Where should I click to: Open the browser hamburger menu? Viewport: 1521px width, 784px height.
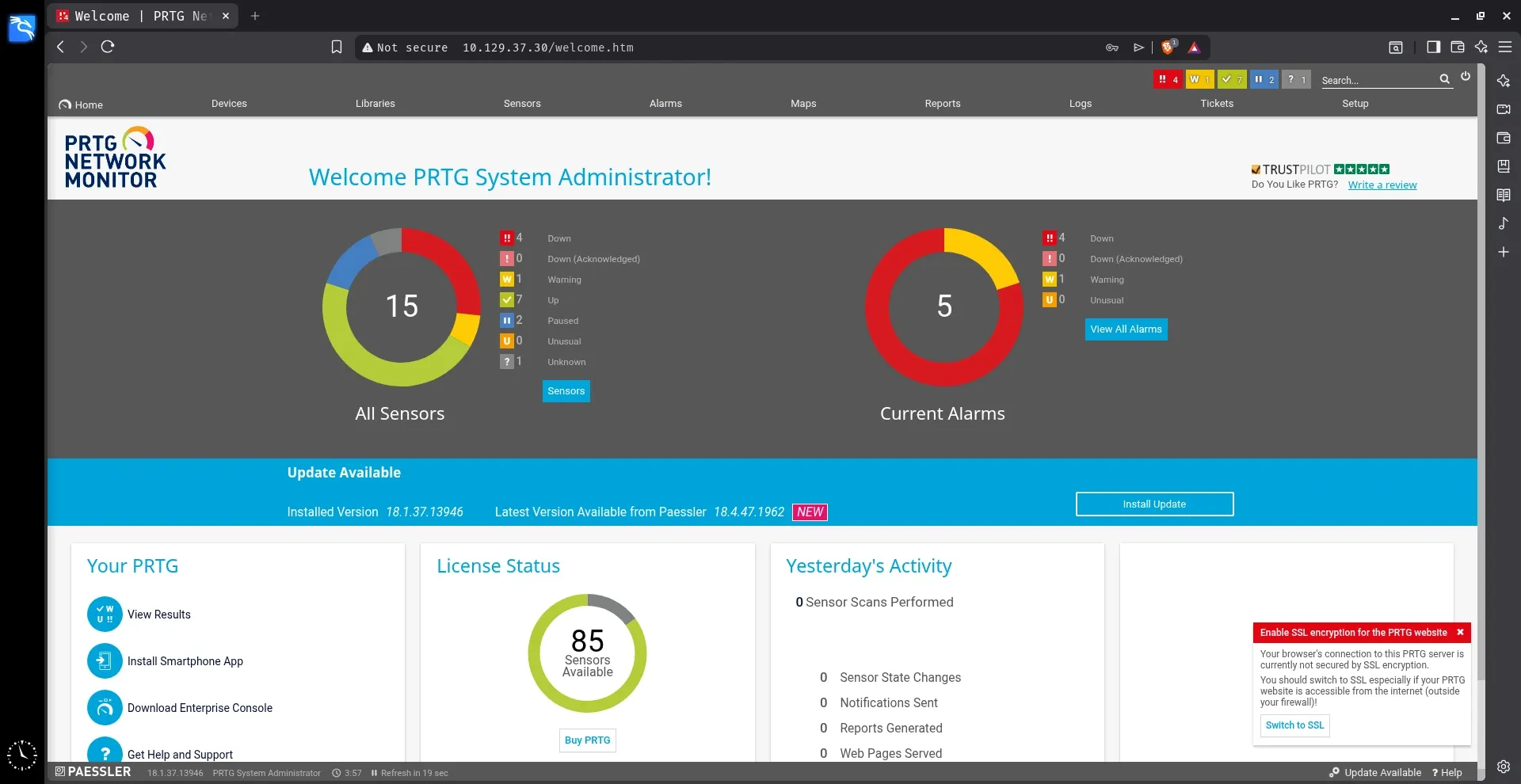(1505, 48)
